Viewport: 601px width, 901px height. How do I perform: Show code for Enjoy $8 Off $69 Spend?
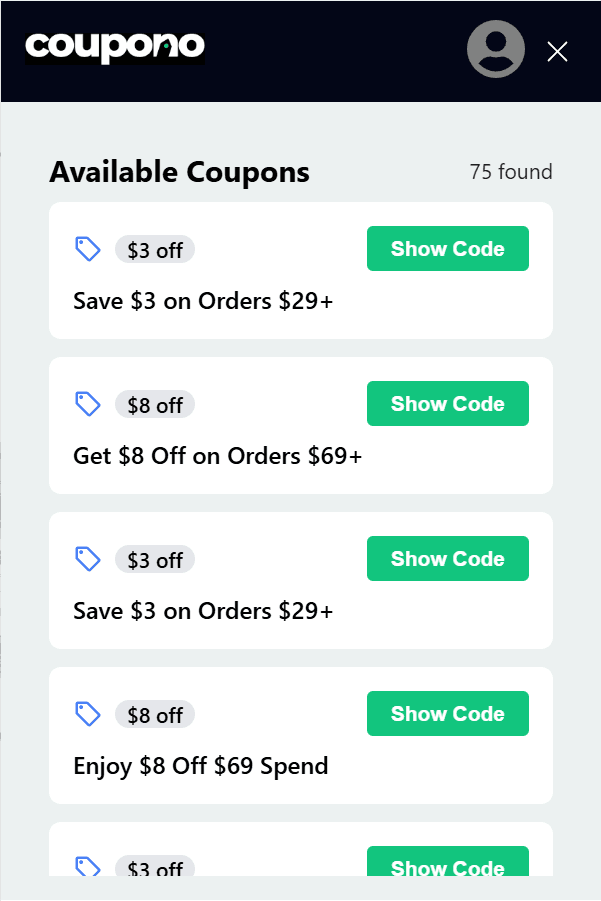tap(447, 713)
